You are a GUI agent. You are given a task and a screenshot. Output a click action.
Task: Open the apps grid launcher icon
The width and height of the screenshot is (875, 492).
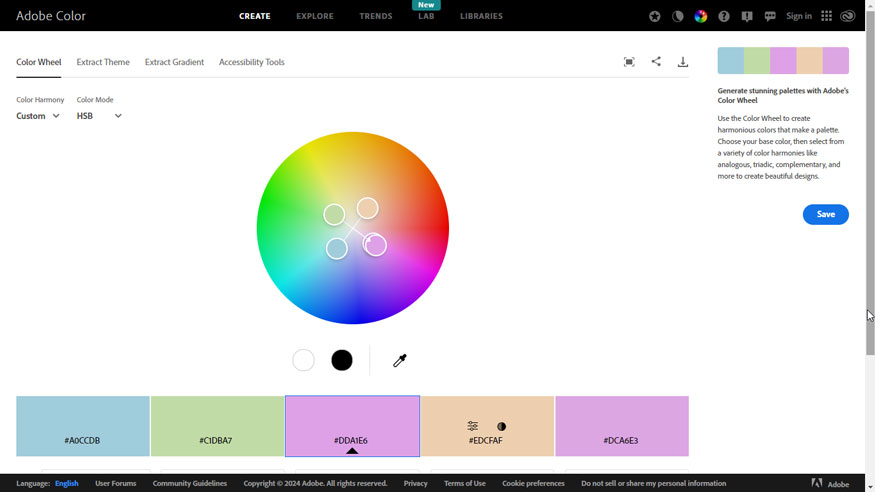(826, 16)
